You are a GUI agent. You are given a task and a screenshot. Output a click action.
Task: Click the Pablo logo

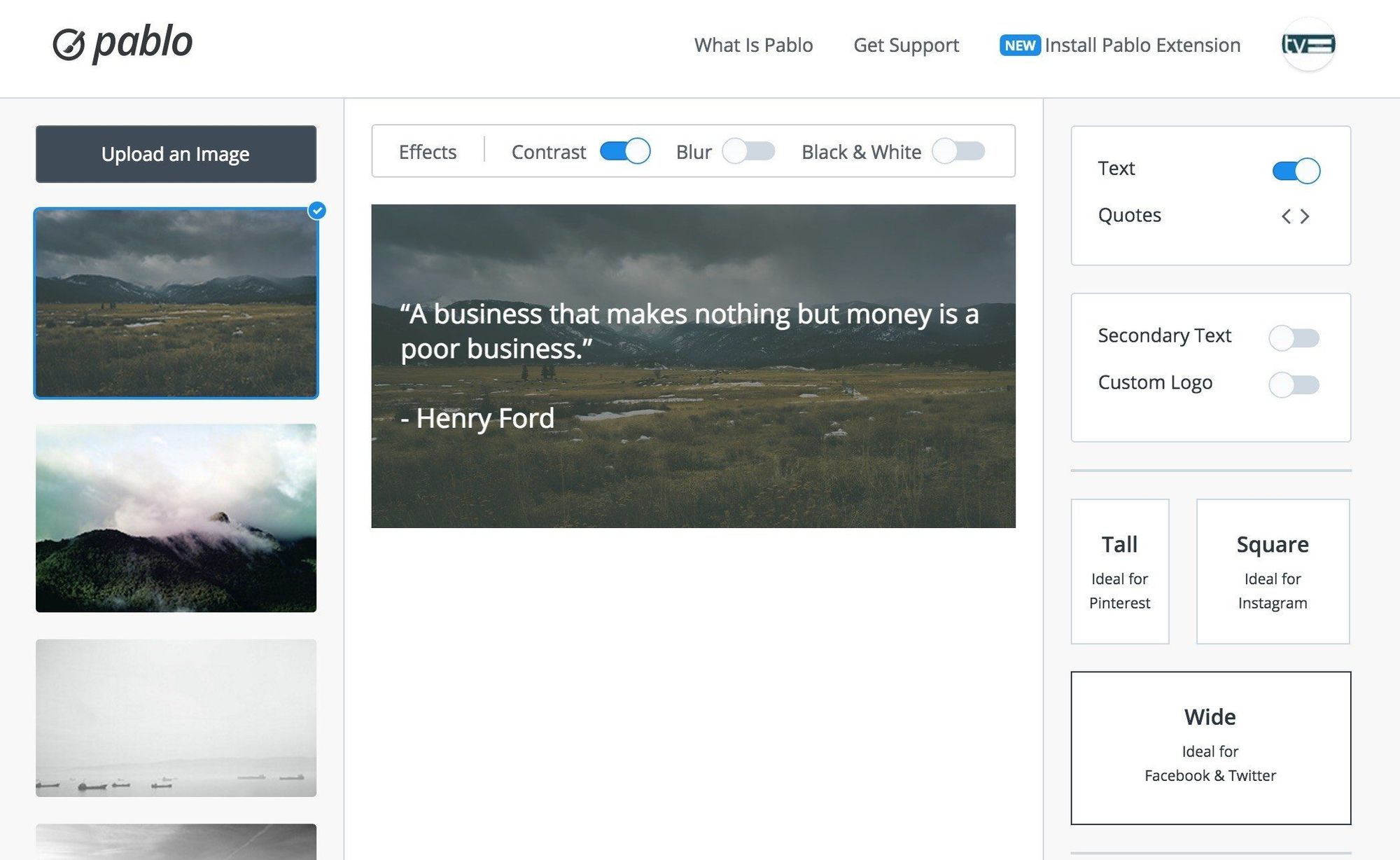click(x=122, y=43)
